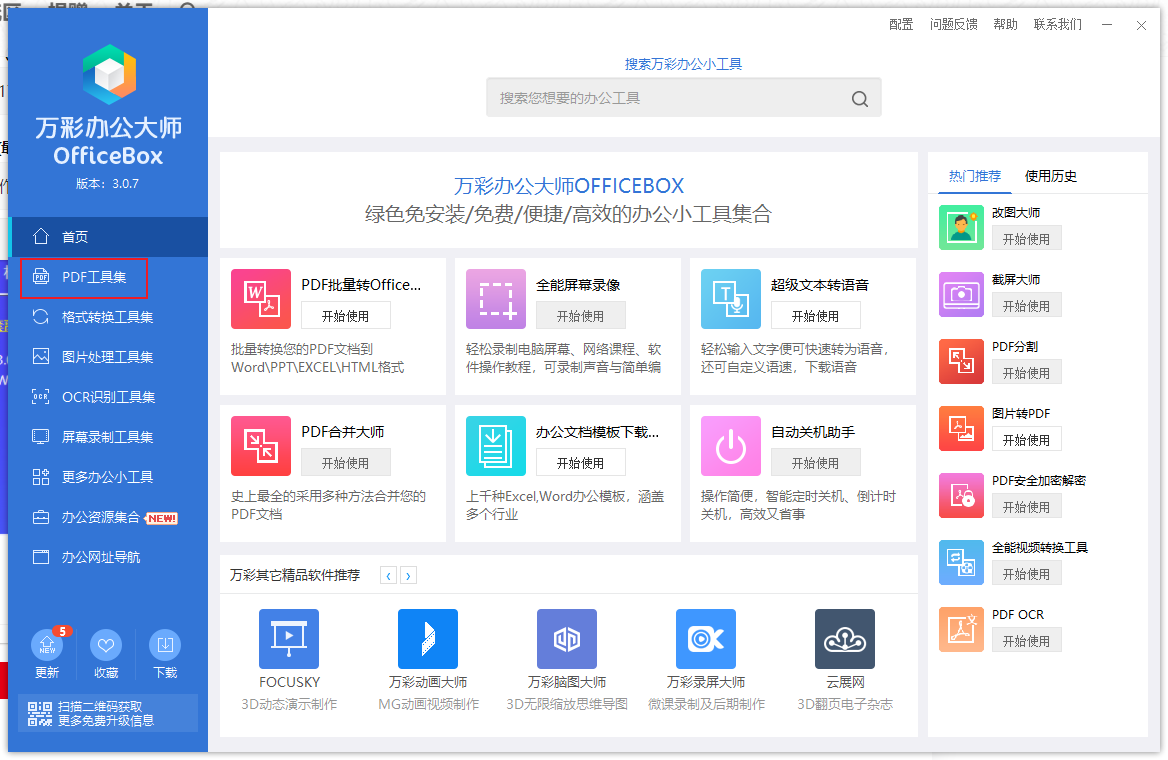
Task: Open the 超级文本转语音 tool icon
Action: click(731, 299)
